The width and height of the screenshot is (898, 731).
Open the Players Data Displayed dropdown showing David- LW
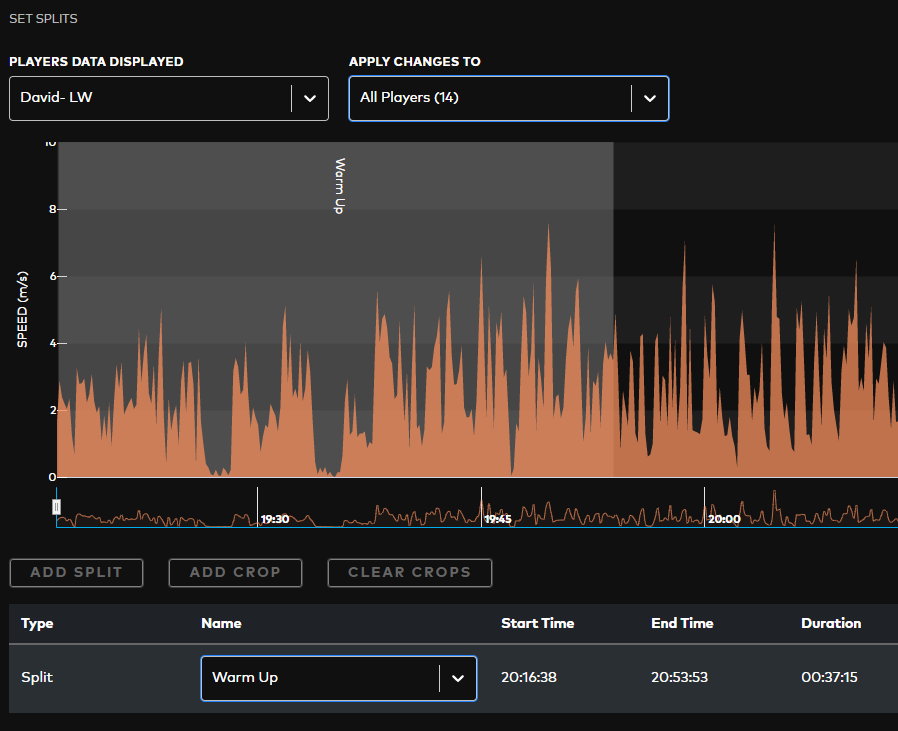169,99
